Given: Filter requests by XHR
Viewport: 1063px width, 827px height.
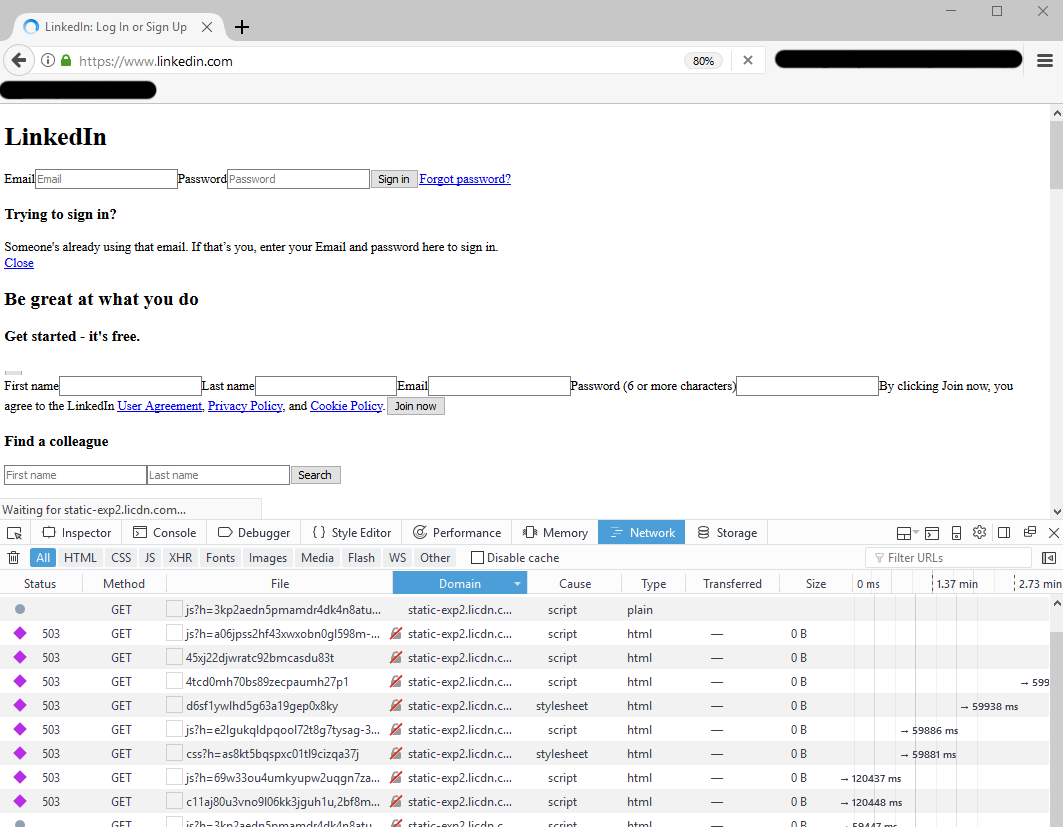Looking at the screenshot, I should coord(180,558).
